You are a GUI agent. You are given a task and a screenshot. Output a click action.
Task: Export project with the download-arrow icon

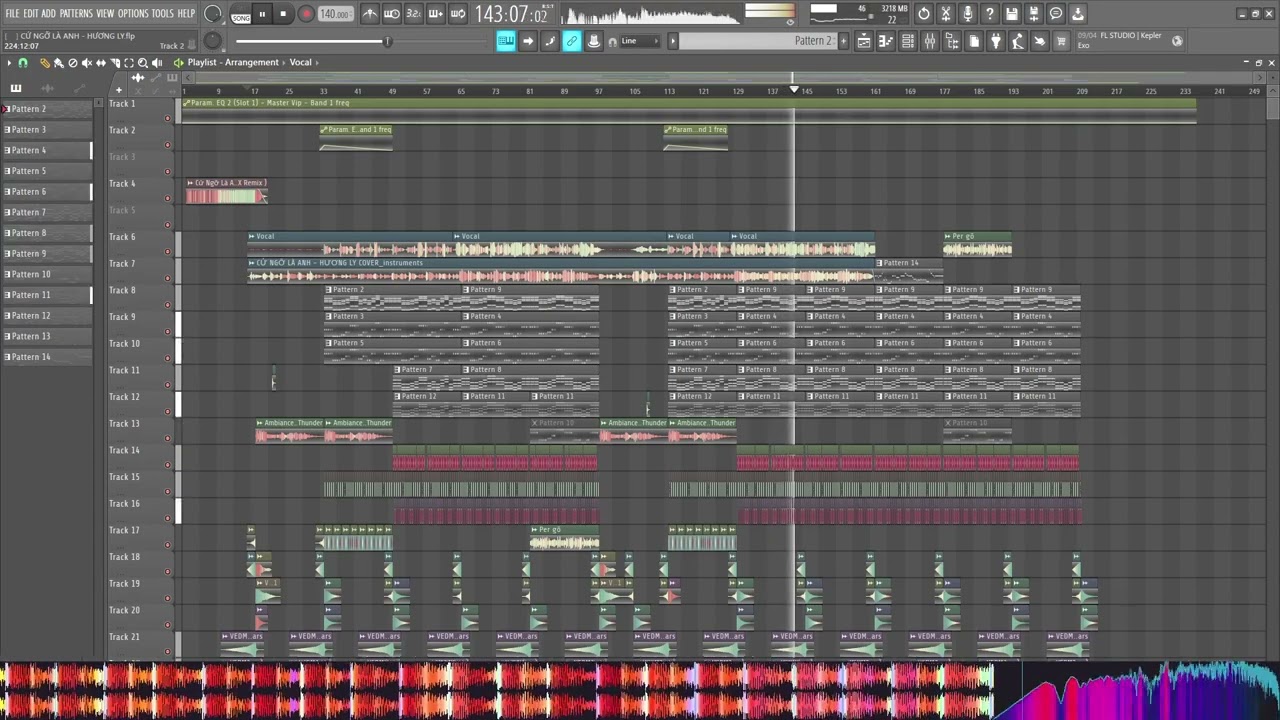coord(1078,14)
